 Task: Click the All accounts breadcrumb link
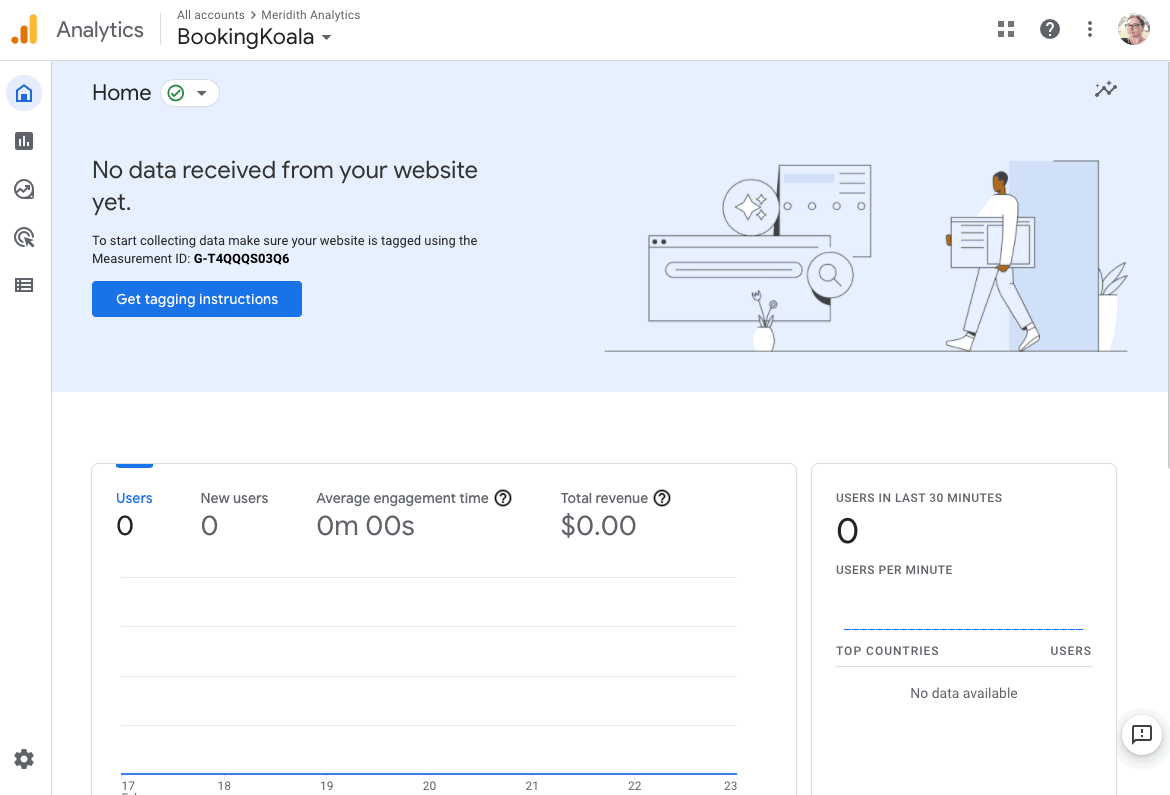coord(211,15)
